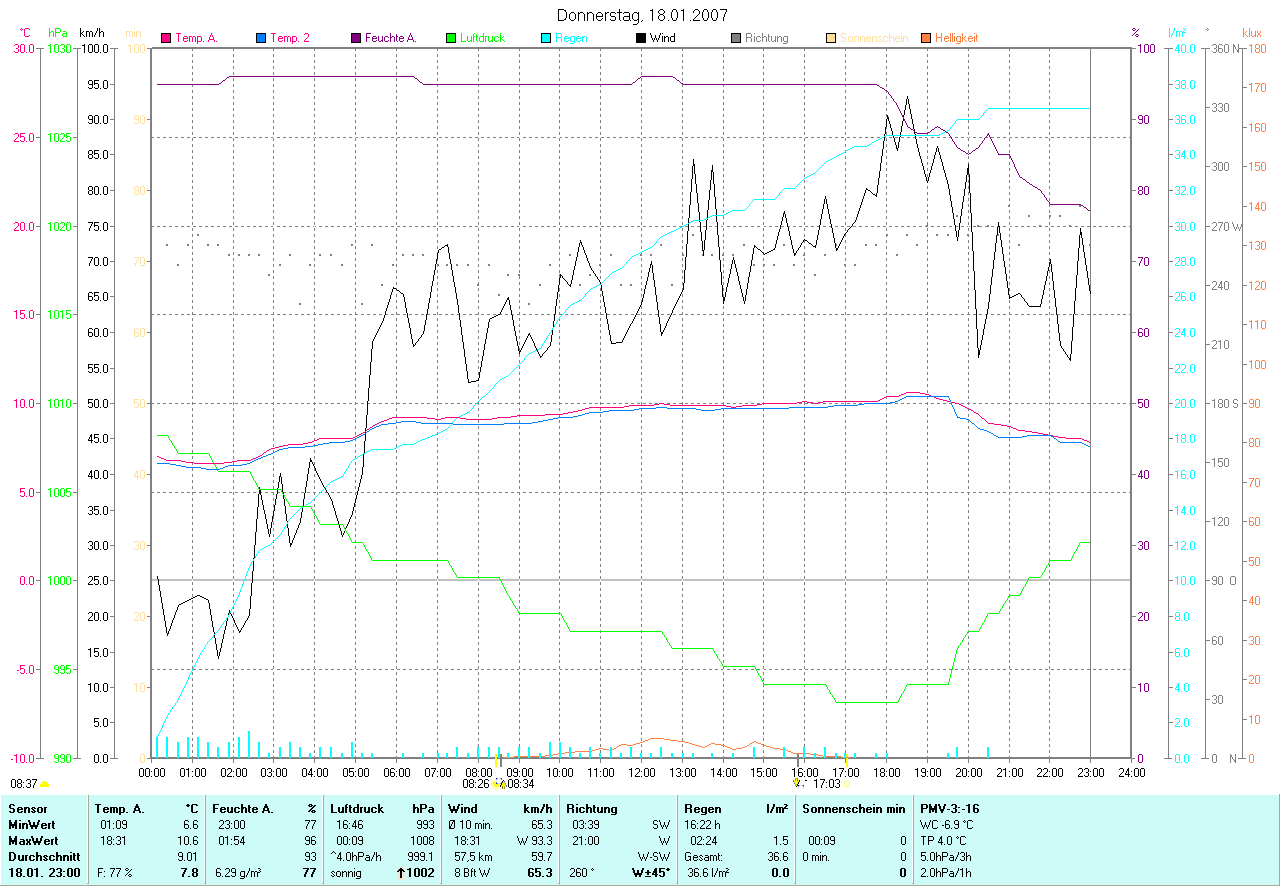Screen dimensions: 1280x886
Task: Click the 16:22 h rain duration value
Action: (x=704, y=824)
